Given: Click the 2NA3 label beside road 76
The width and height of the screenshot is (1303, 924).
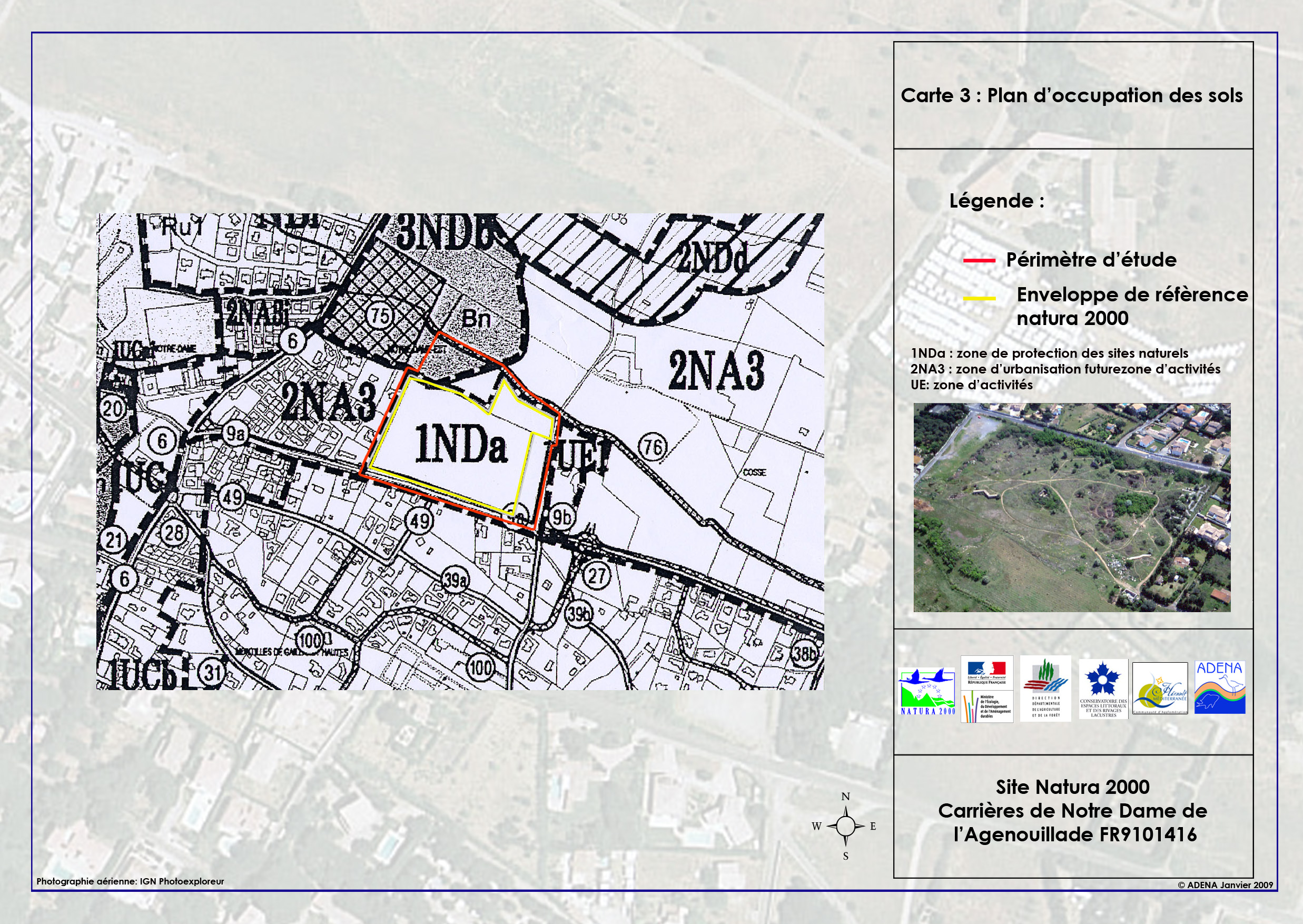Looking at the screenshot, I should pos(716,370).
